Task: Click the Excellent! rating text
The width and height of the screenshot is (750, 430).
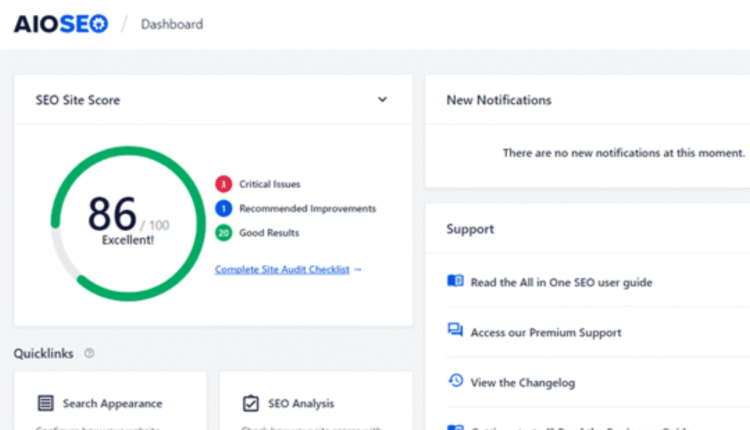Action: coord(128,240)
